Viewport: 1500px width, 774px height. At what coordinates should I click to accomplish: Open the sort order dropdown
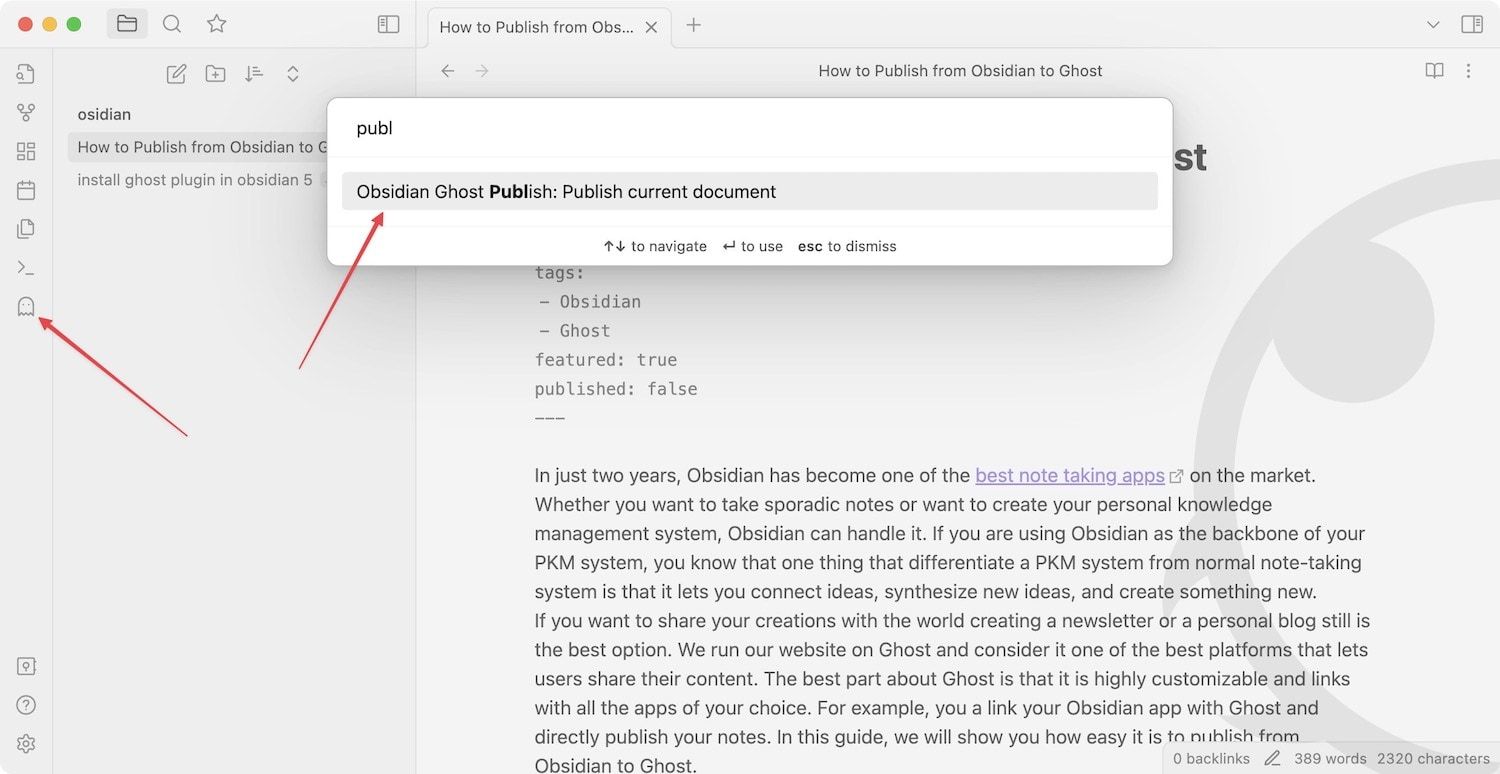(254, 74)
